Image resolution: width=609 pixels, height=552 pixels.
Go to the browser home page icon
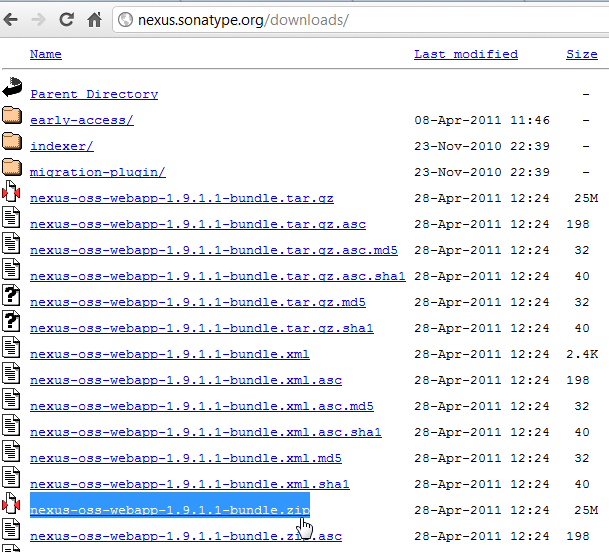[x=94, y=19]
